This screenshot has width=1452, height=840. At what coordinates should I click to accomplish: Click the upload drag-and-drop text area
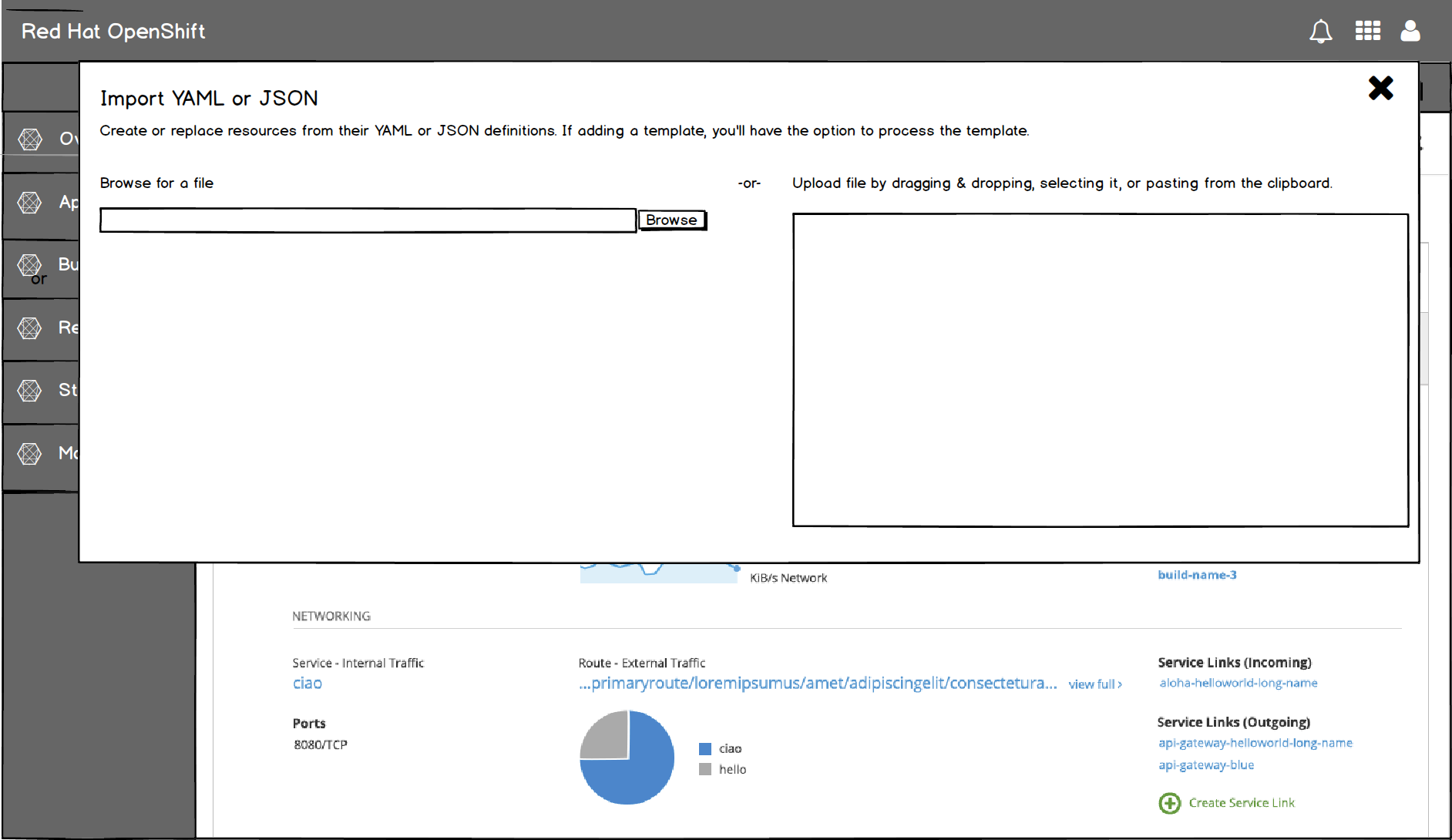click(x=1100, y=370)
